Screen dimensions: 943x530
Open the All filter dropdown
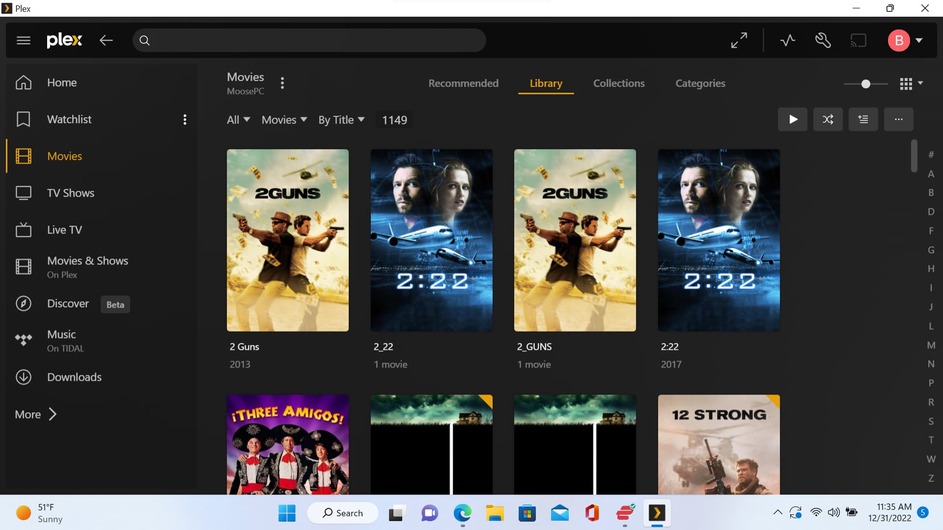[238, 120]
